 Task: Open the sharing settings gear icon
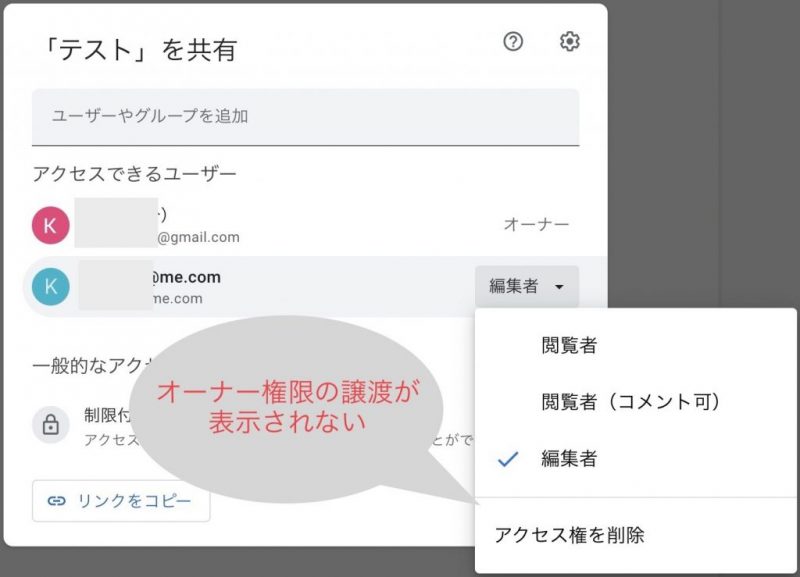pyautogui.click(x=569, y=42)
